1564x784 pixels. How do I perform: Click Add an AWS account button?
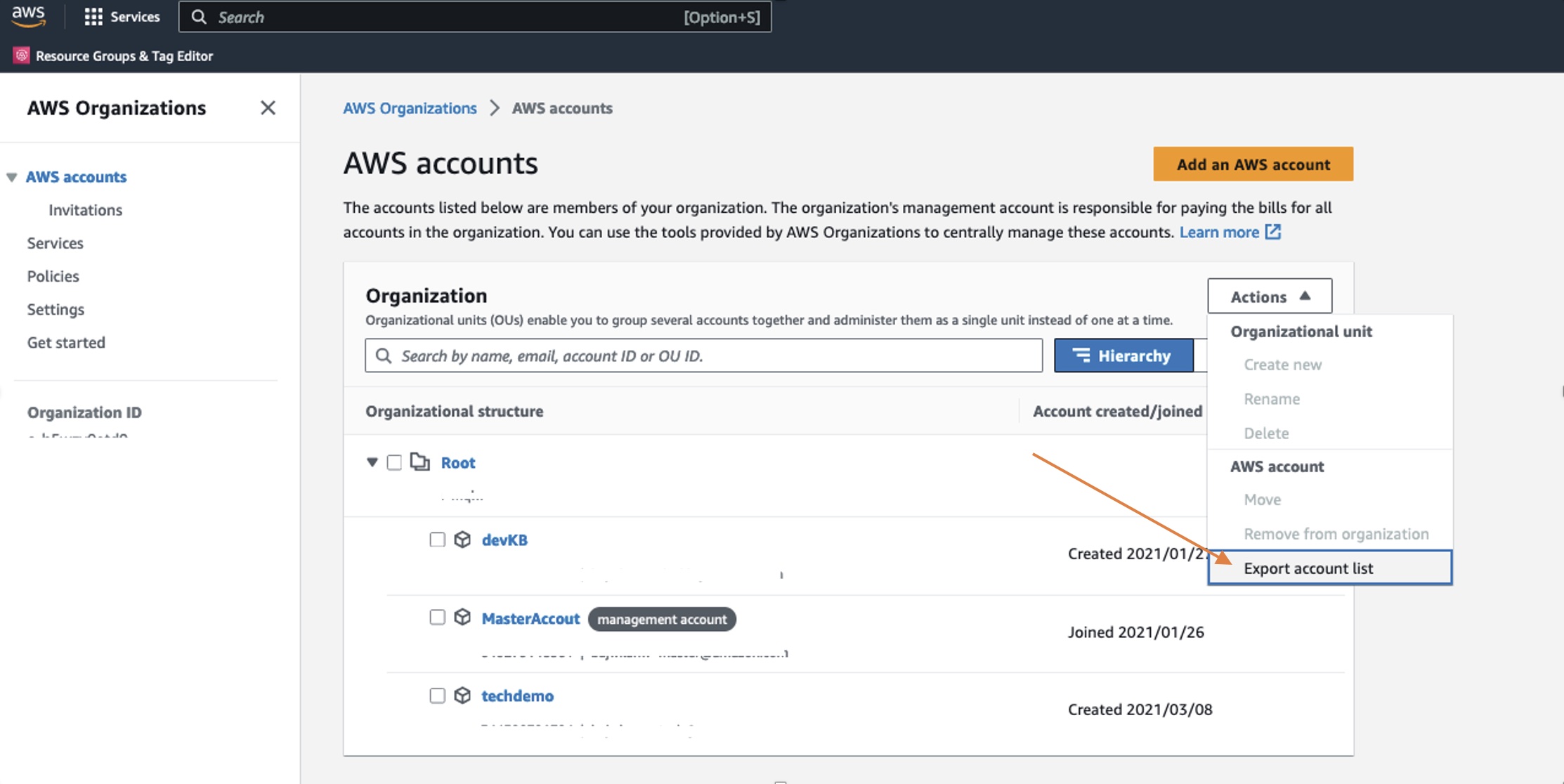pos(1253,164)
